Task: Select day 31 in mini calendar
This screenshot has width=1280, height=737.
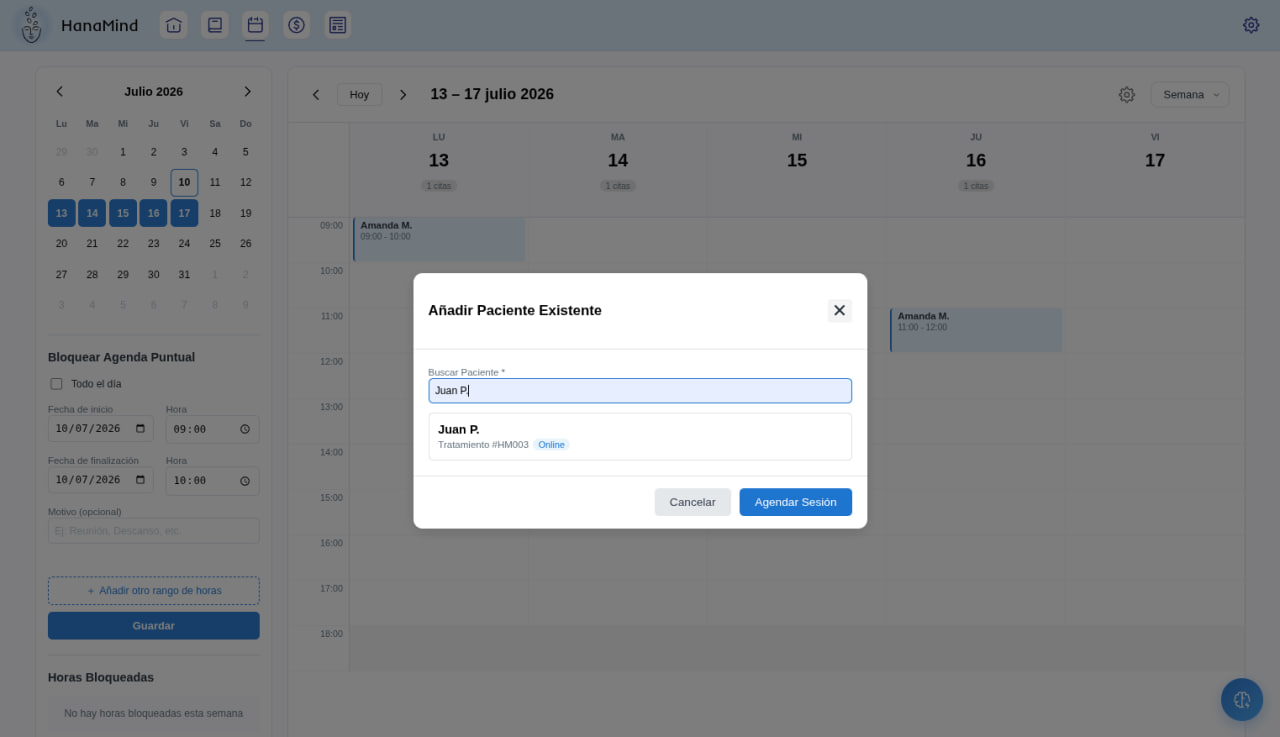Action: click(184, 274)
